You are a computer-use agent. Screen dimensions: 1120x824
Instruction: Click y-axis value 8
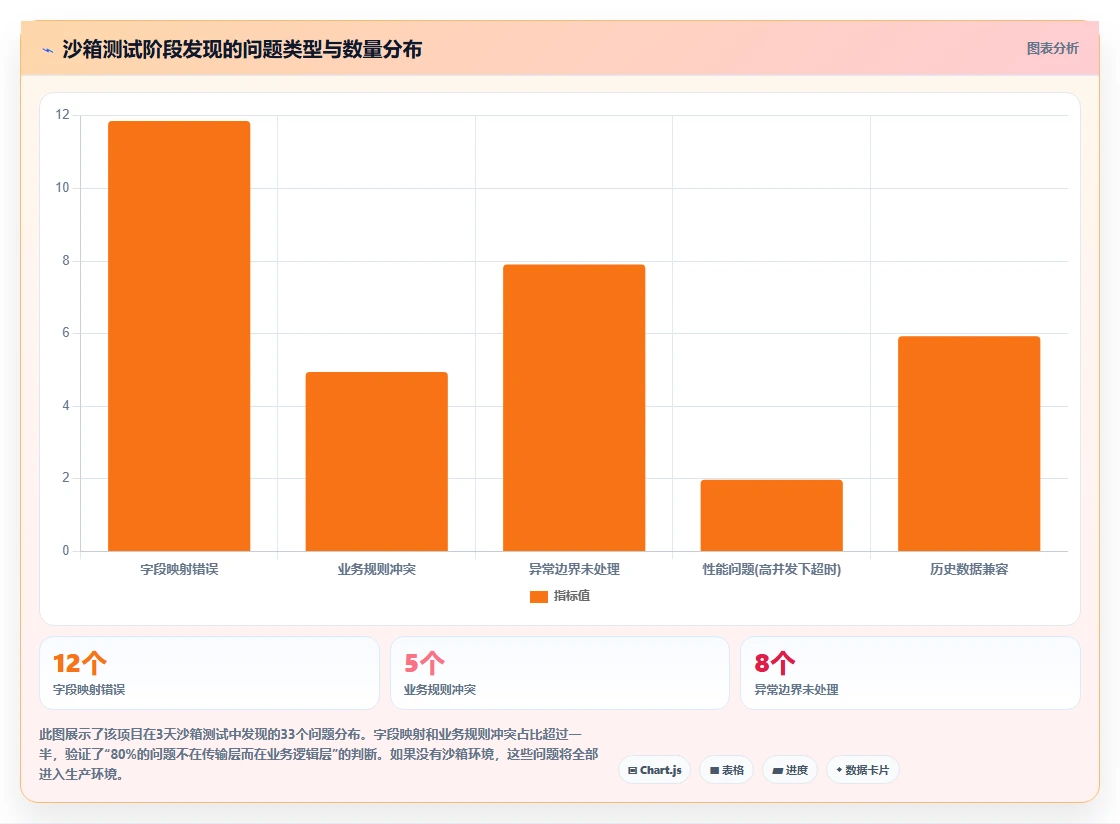tap(66, 261)
